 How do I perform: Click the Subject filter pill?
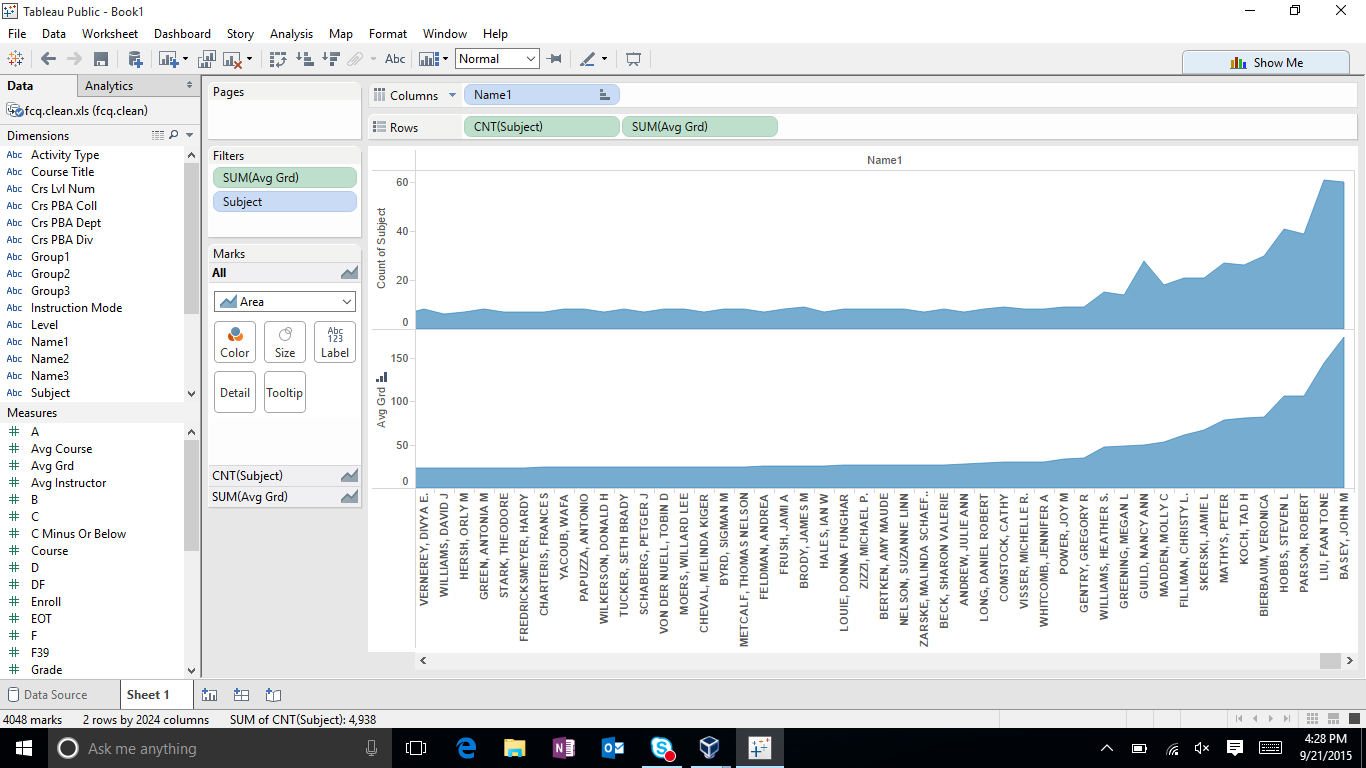tap(285, 202)
